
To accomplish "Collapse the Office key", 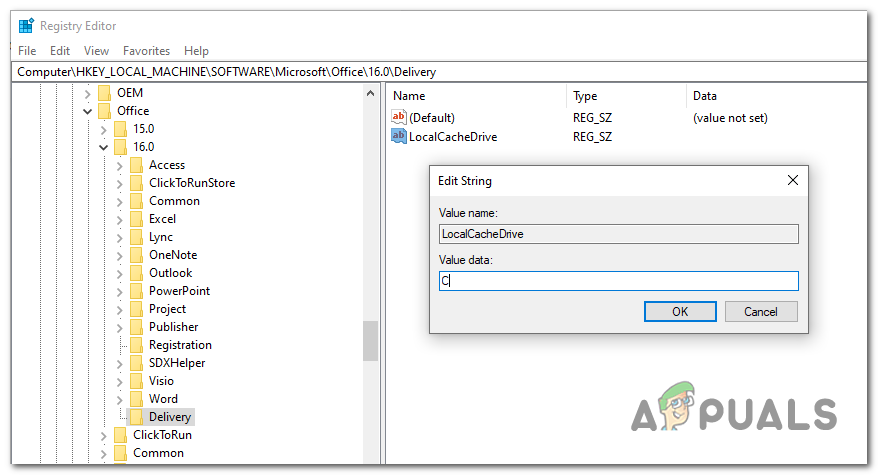I will [x=87, y=111].
